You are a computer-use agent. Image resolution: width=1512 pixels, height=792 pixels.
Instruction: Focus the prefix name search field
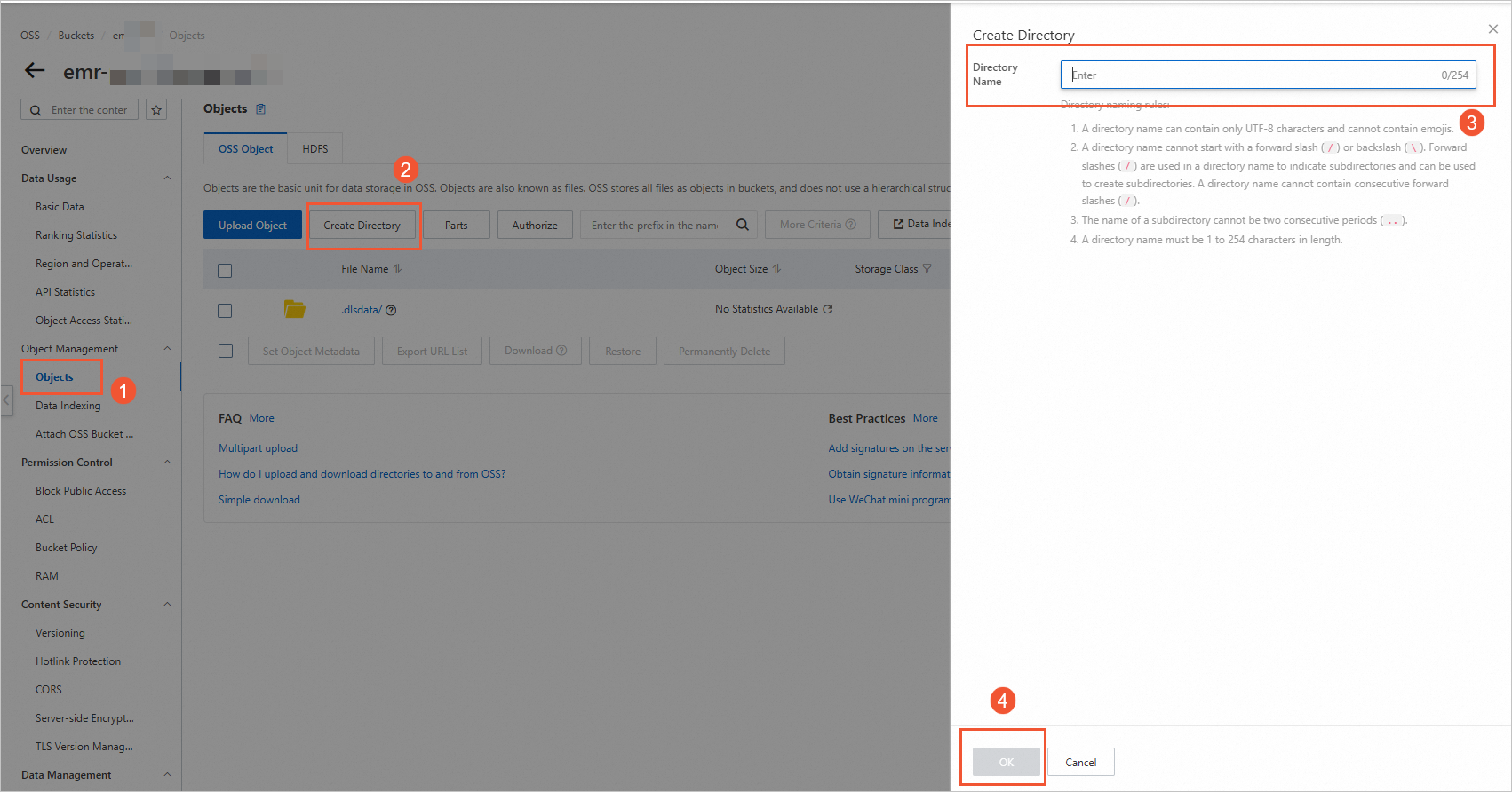point(655,225)
